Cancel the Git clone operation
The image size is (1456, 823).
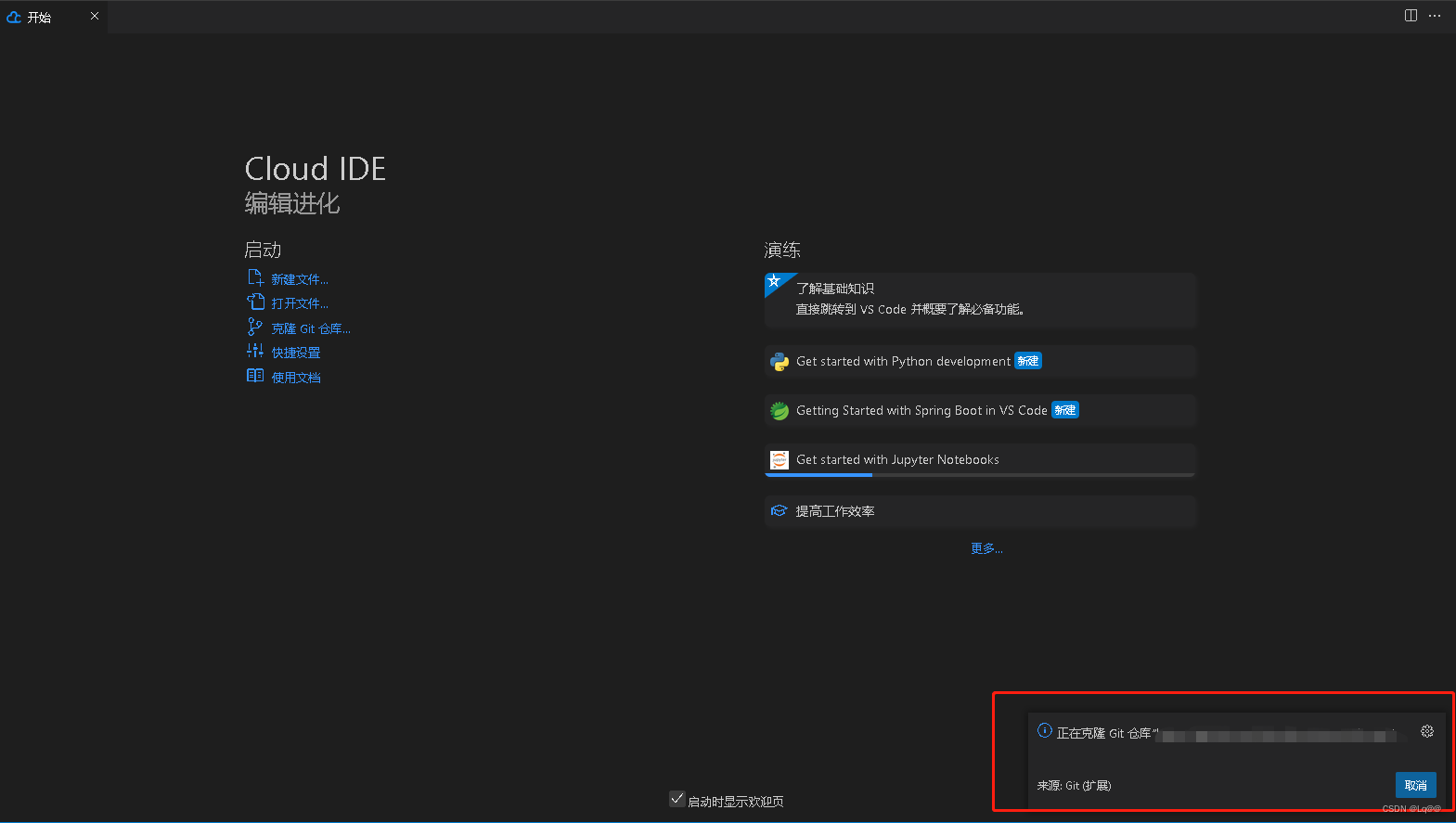click(1415, 785)
